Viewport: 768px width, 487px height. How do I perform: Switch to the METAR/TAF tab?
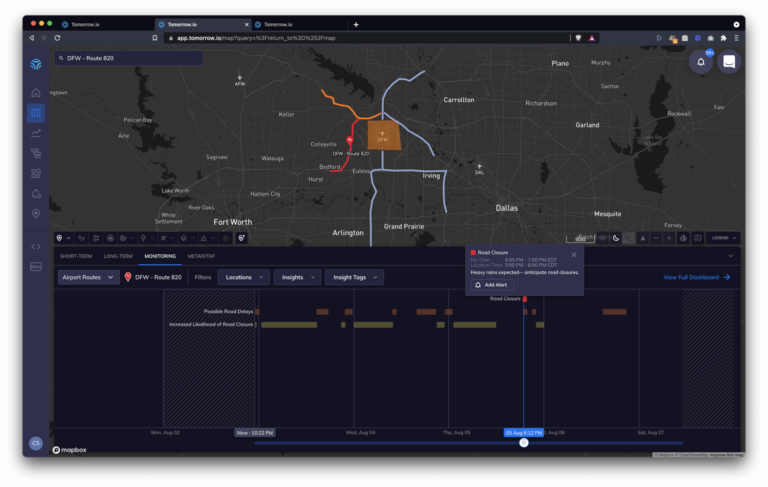[201, 256]
